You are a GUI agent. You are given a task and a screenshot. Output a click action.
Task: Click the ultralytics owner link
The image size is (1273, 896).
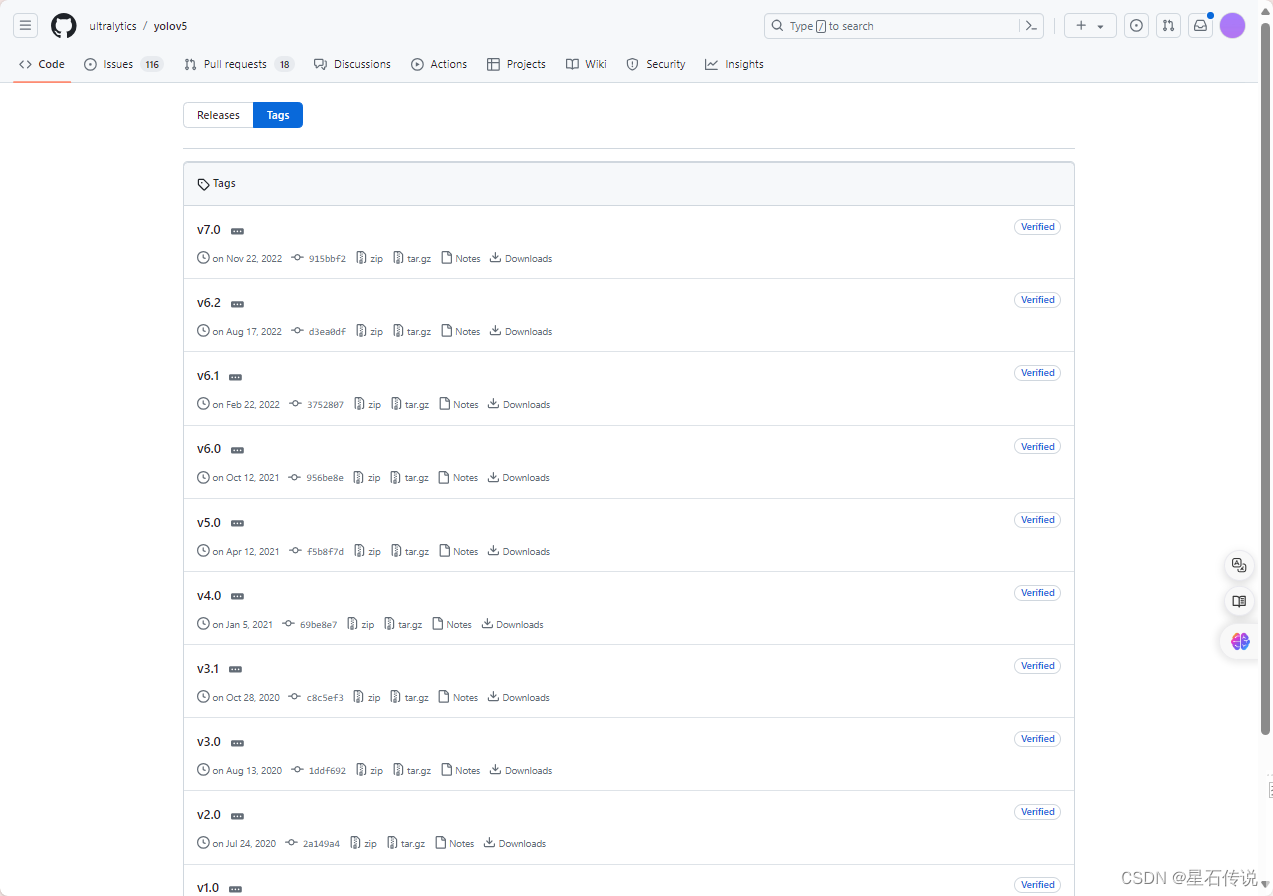pyautogui.click(x=113, y=26)
